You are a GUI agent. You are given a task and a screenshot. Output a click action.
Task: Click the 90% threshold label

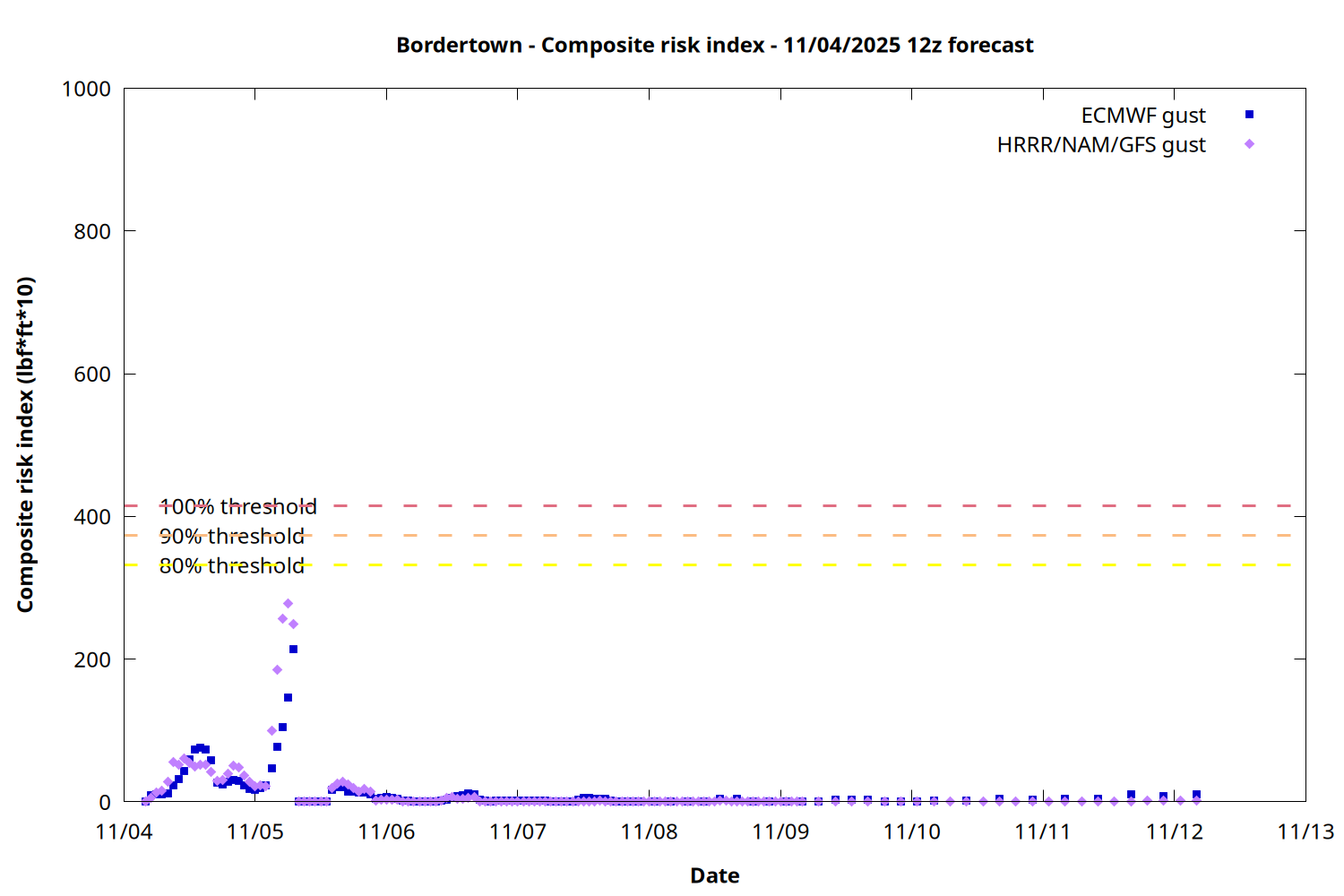232,537
